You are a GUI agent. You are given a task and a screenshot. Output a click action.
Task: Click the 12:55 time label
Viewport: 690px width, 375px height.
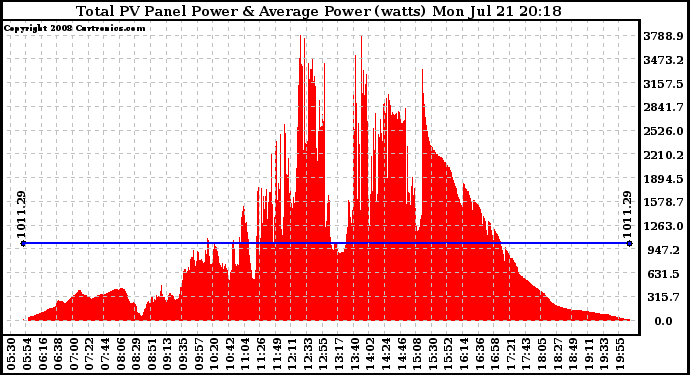[323, 354]
